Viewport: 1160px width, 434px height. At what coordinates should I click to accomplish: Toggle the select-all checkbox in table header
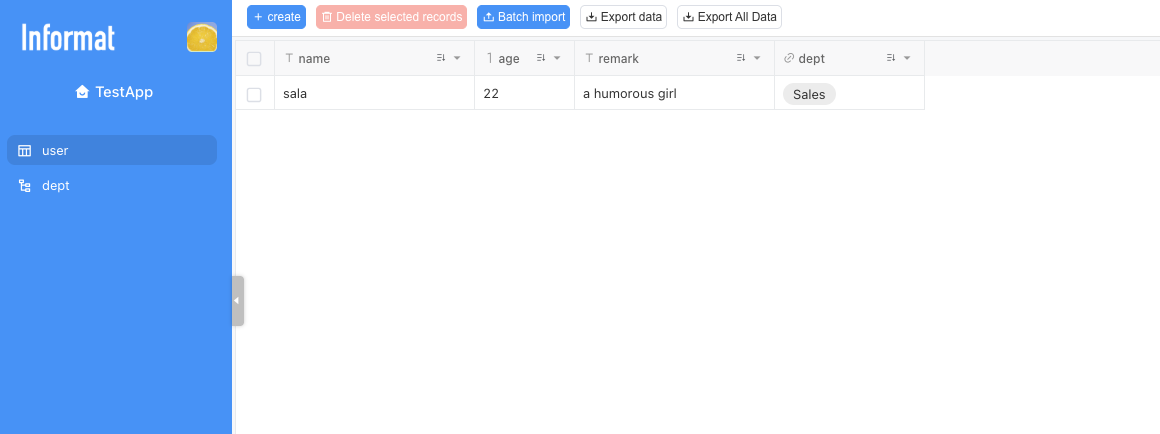click(254, 59)
